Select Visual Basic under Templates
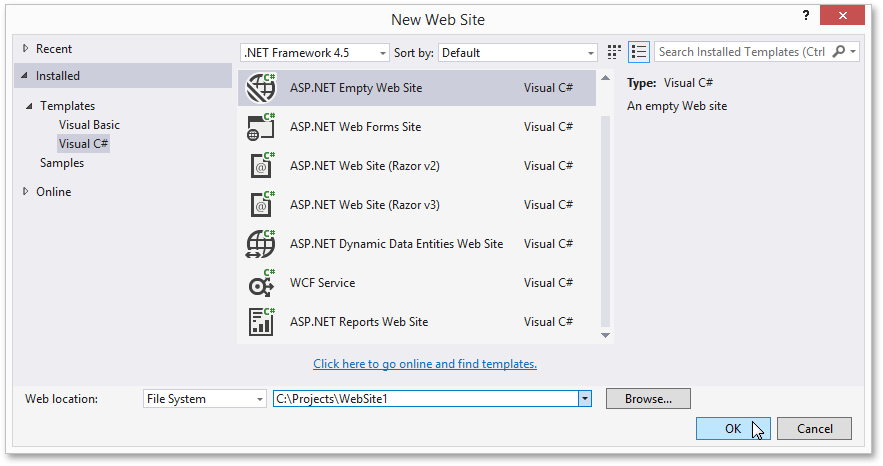 click(89, 125)
